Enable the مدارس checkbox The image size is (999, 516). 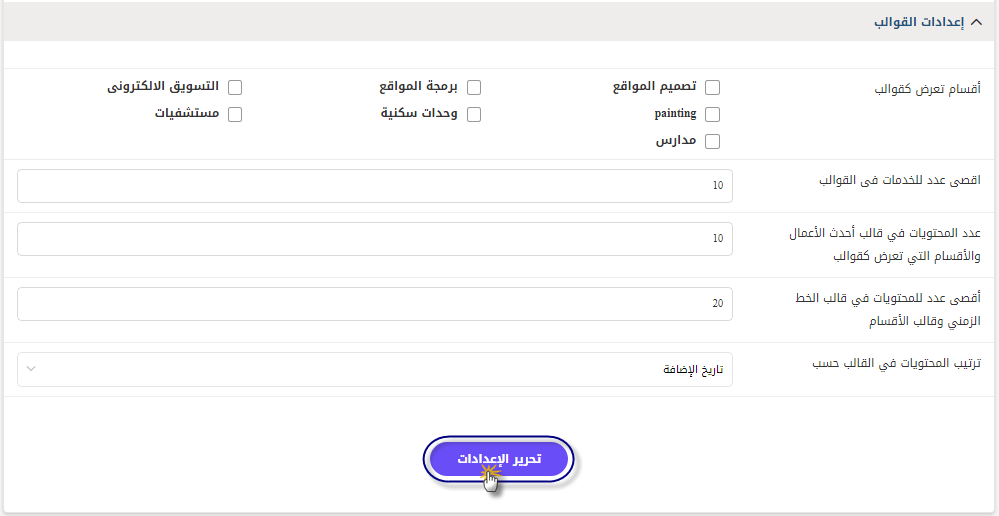[712, 141]
